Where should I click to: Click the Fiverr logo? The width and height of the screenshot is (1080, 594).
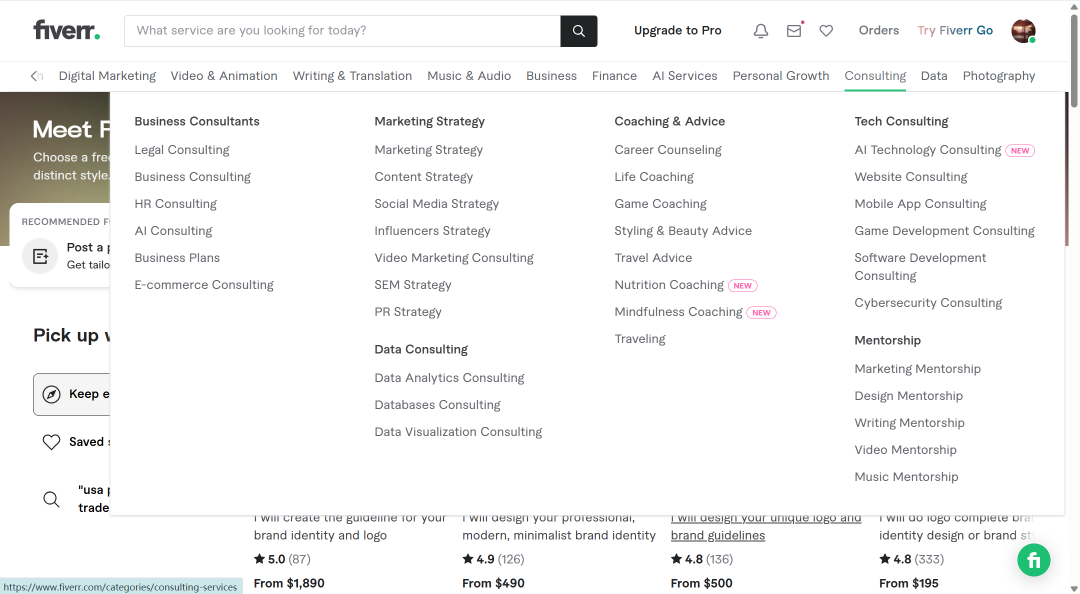67,30
